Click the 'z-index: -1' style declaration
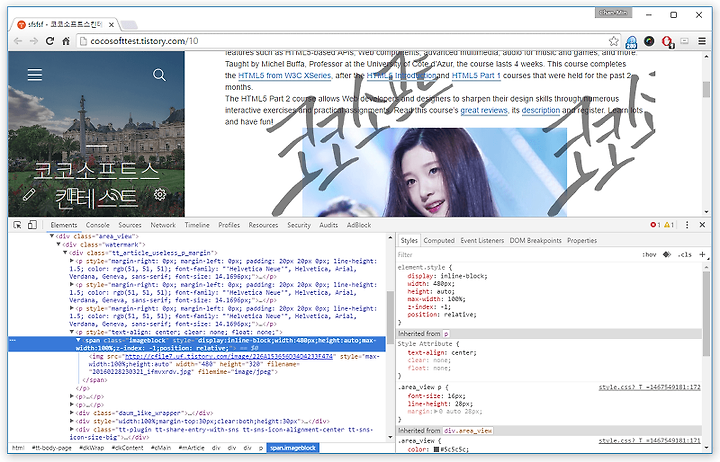The width and height of the screenshot is (720, 462). [x=429, y=307]
